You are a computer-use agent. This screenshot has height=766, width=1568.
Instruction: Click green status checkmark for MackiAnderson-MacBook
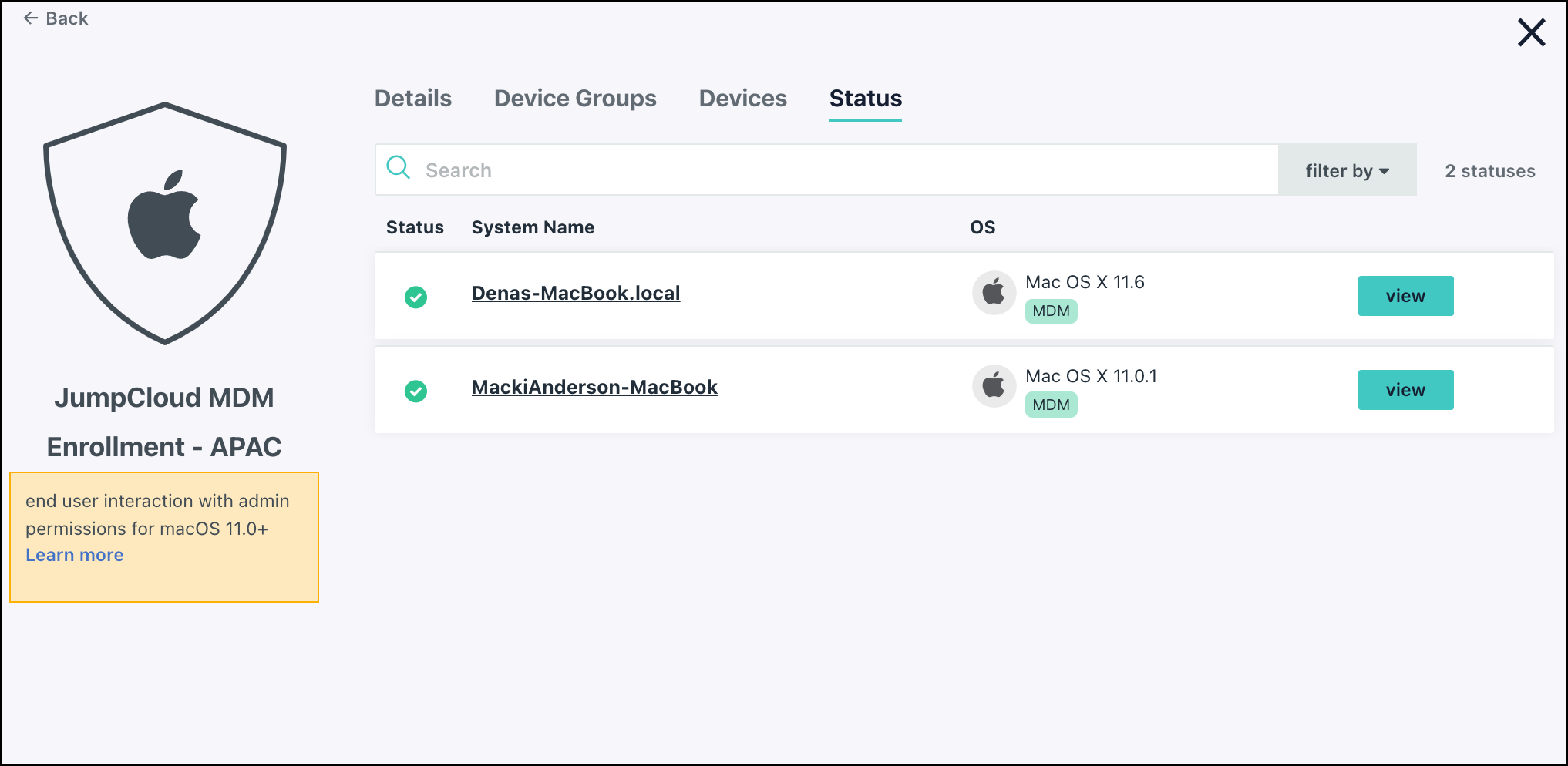point(416,391)
